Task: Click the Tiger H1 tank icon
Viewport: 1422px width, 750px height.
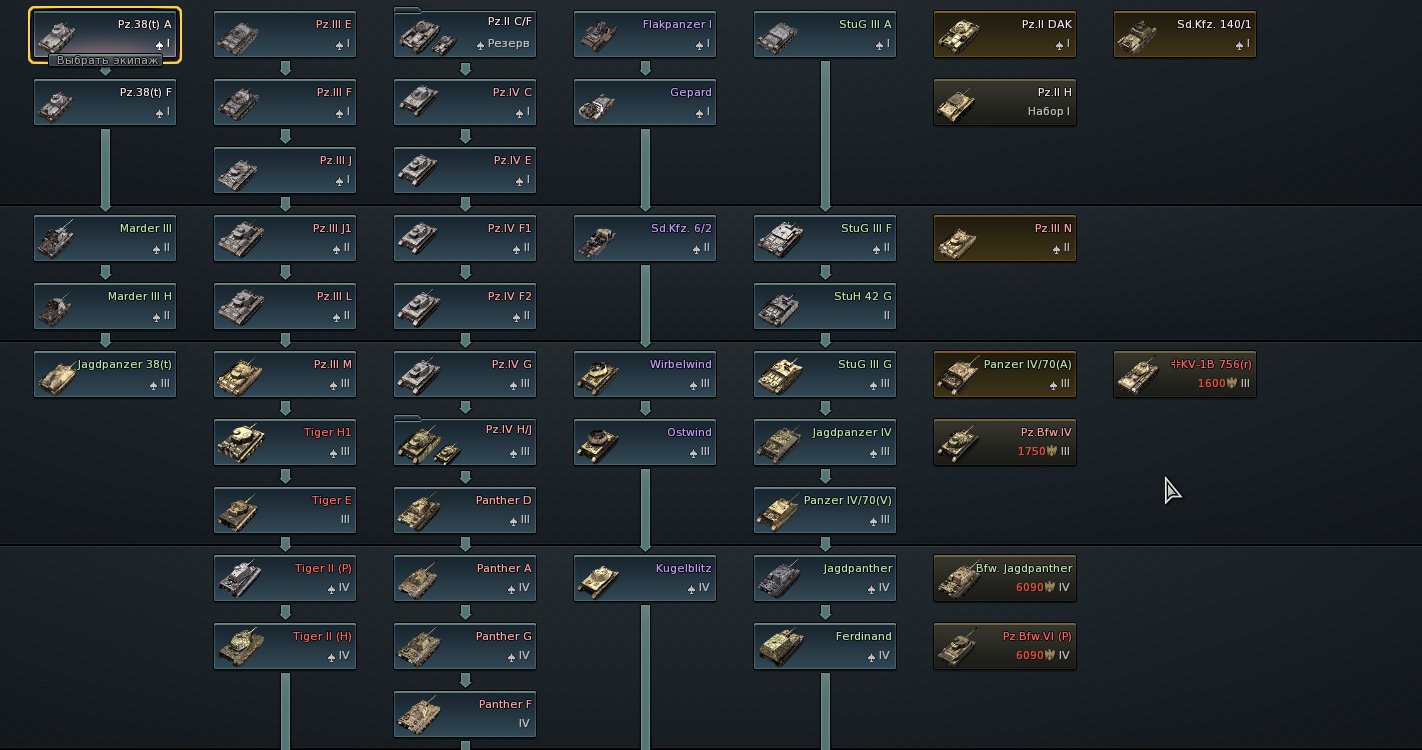Action: click(240, 441)
